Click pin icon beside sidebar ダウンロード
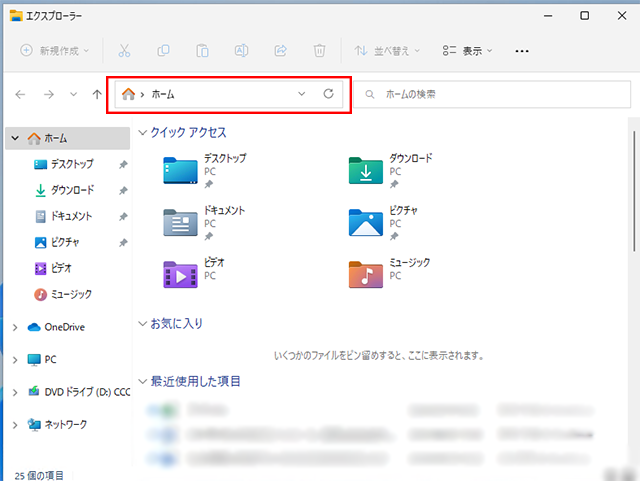This screenshot has height=481, width=640. [x=123, y=191]
